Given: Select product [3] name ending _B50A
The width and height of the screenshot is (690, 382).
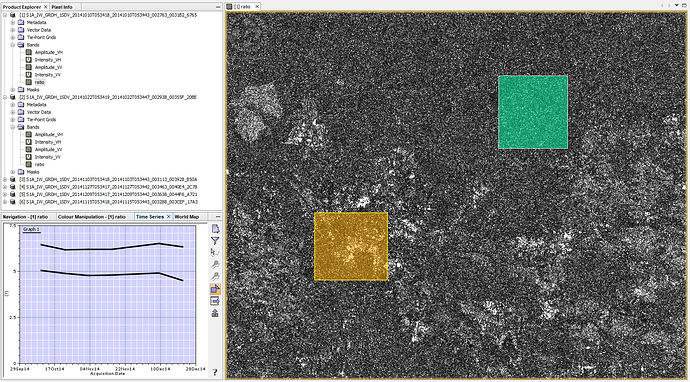Looking at the screenshot, I should point(108,180).
